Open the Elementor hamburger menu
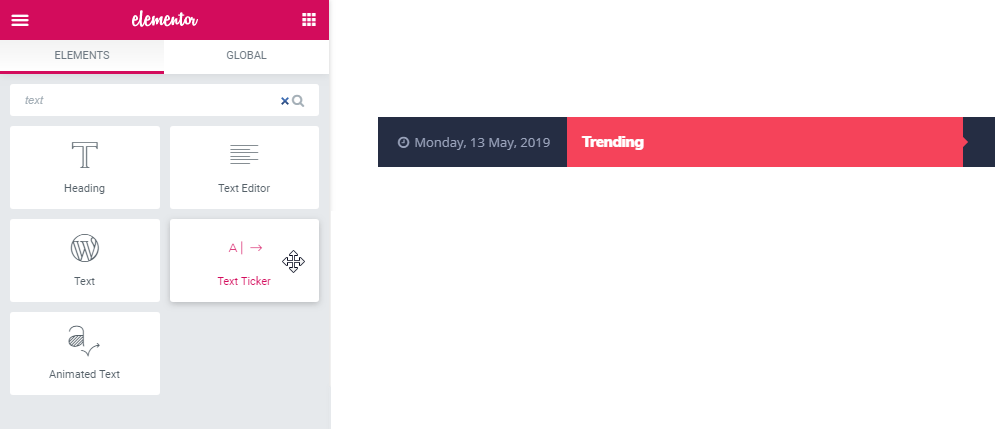998x429 pixels. (20, 20)
